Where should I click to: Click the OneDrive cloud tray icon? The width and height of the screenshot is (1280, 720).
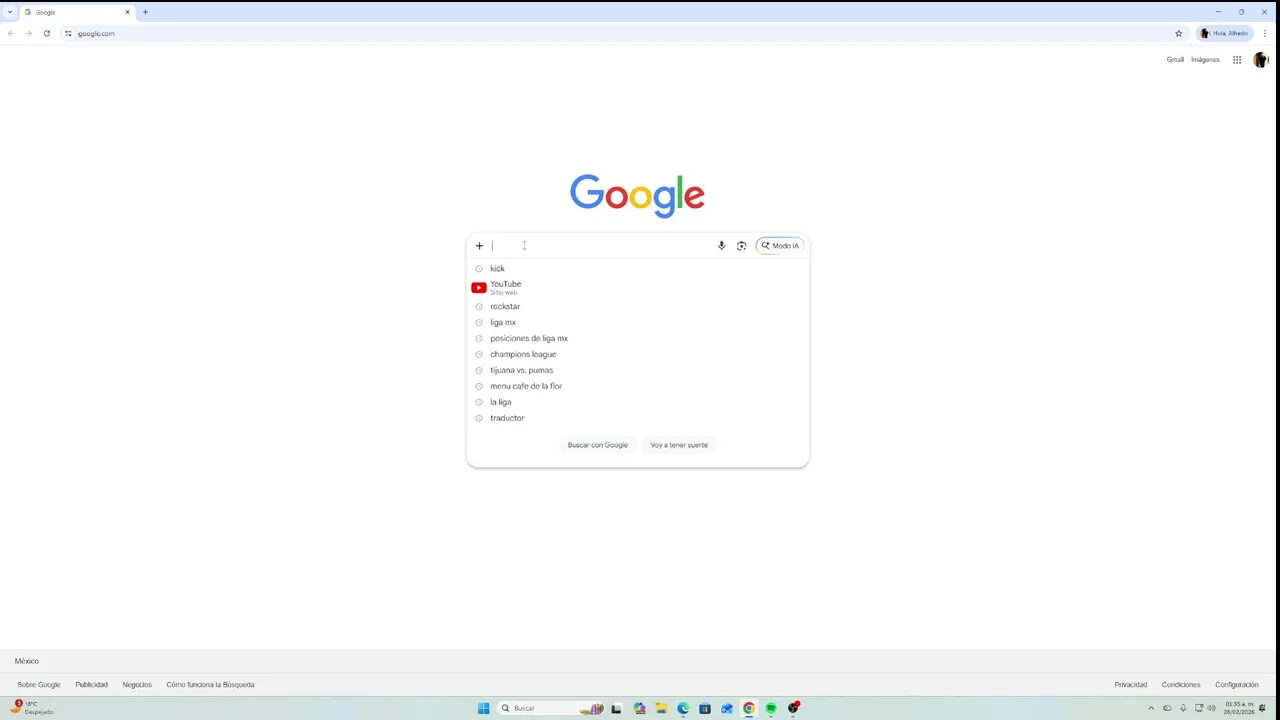coord(1167,708)
